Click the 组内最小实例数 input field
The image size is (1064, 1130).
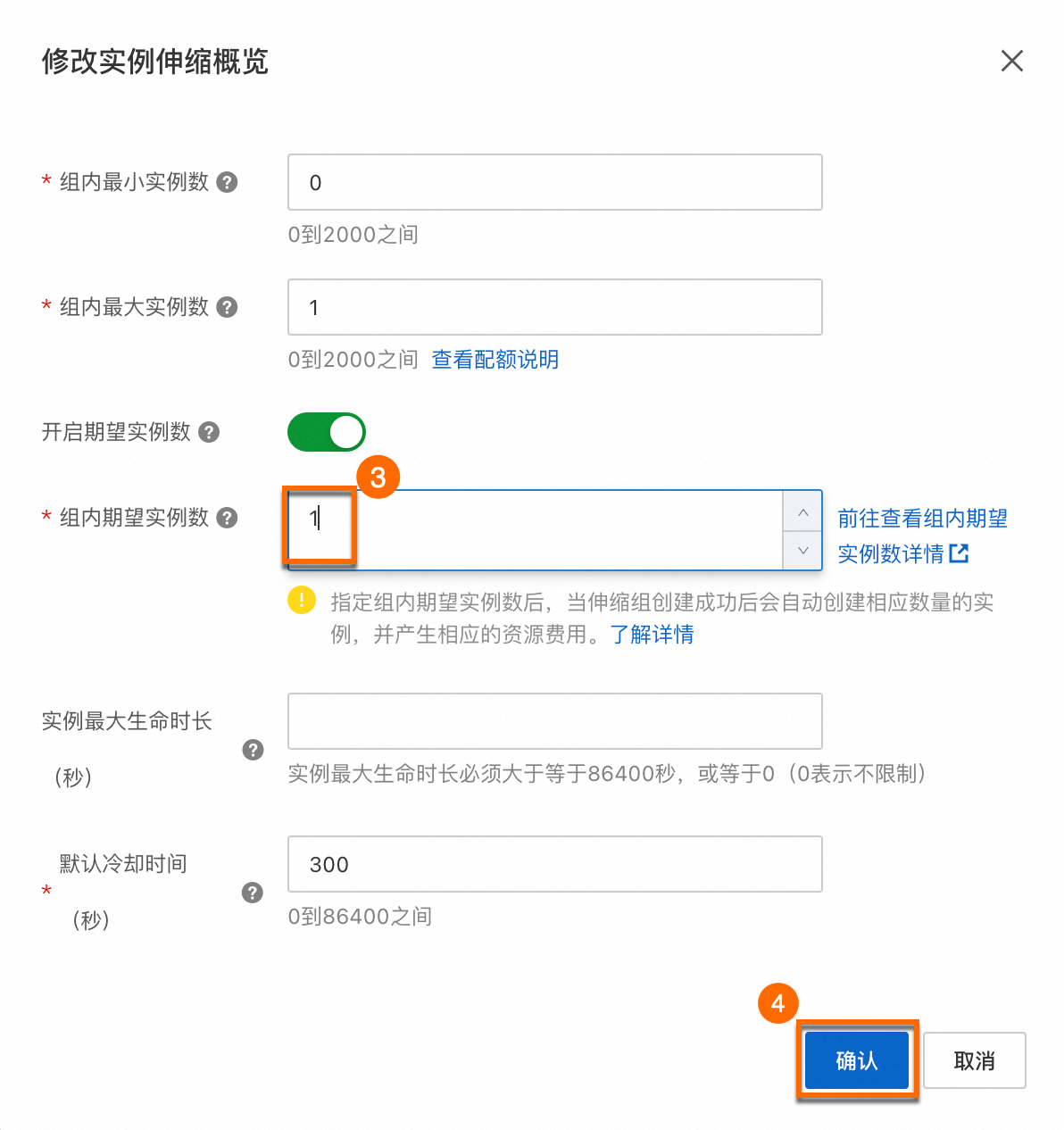pyautogui.click(x=554, y=182)
